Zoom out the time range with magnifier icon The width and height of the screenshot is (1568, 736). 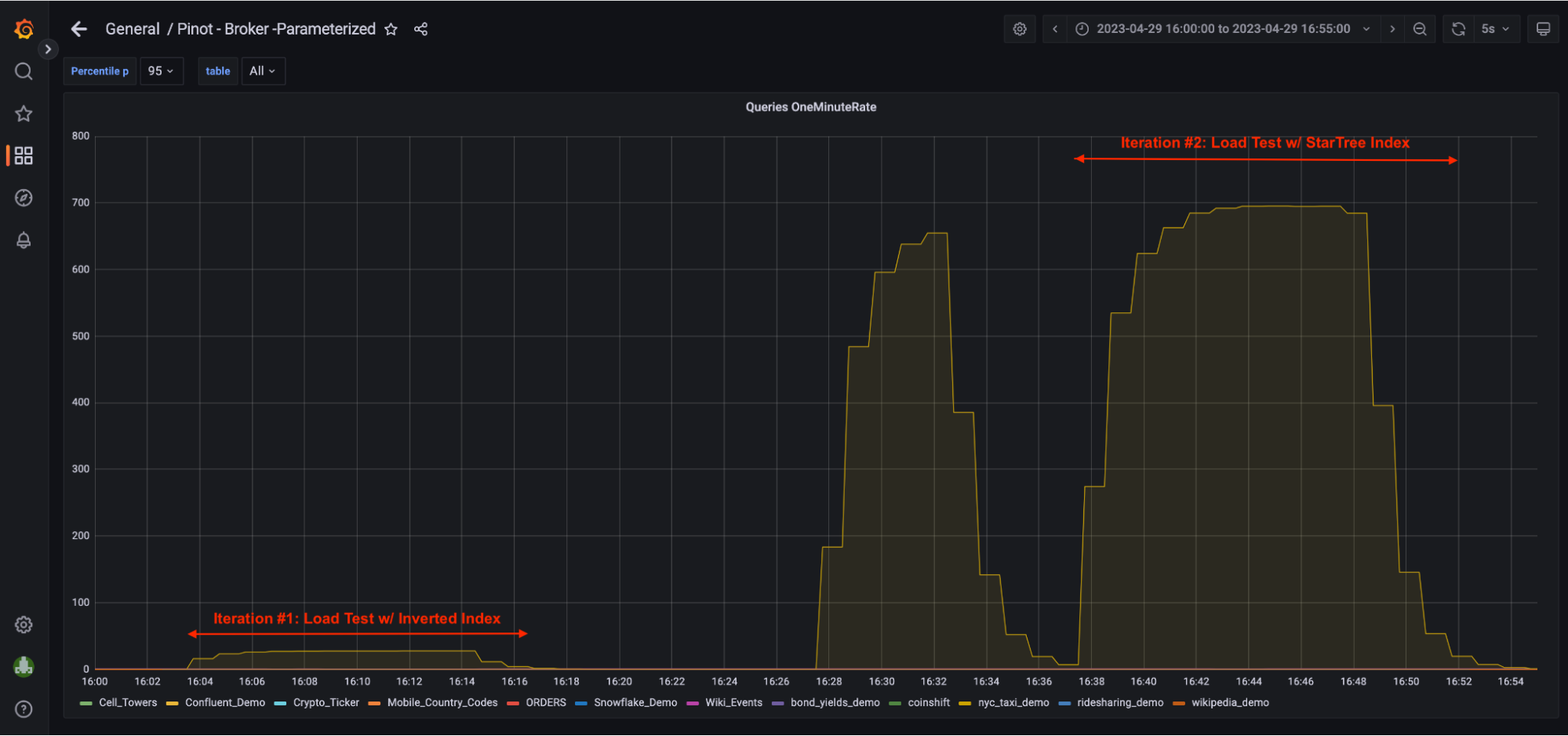(1419, 28)
